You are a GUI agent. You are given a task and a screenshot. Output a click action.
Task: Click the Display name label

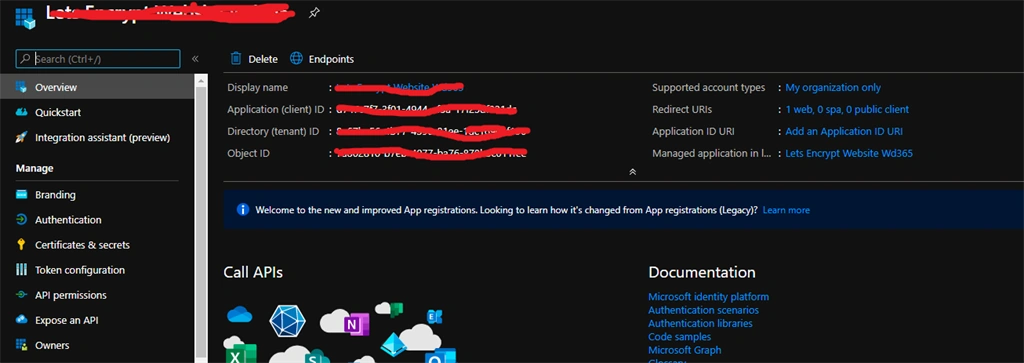click(x=257, y=87)
